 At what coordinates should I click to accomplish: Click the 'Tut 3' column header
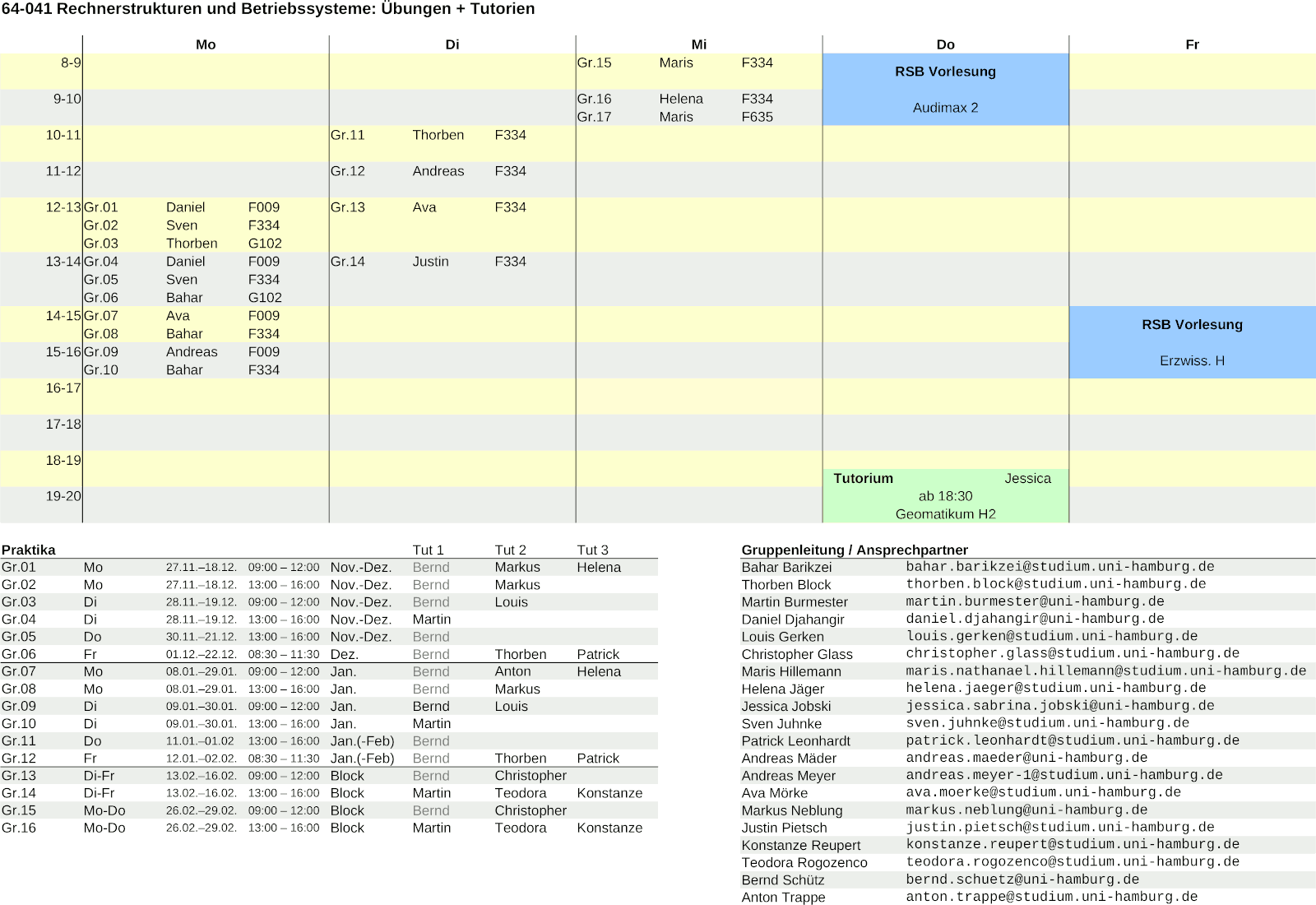(593, 550)
